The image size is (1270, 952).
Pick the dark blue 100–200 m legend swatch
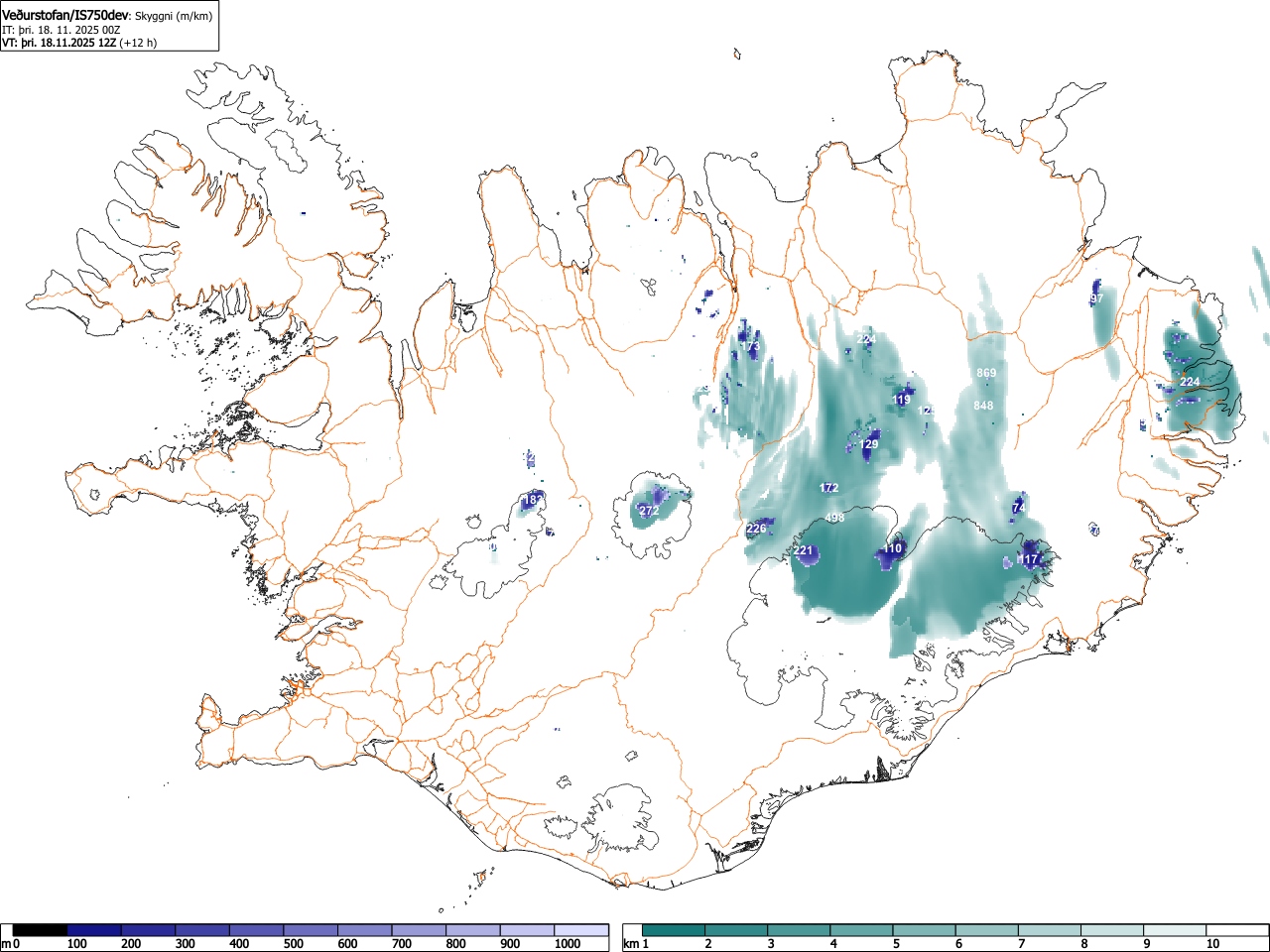click(94, 930)
